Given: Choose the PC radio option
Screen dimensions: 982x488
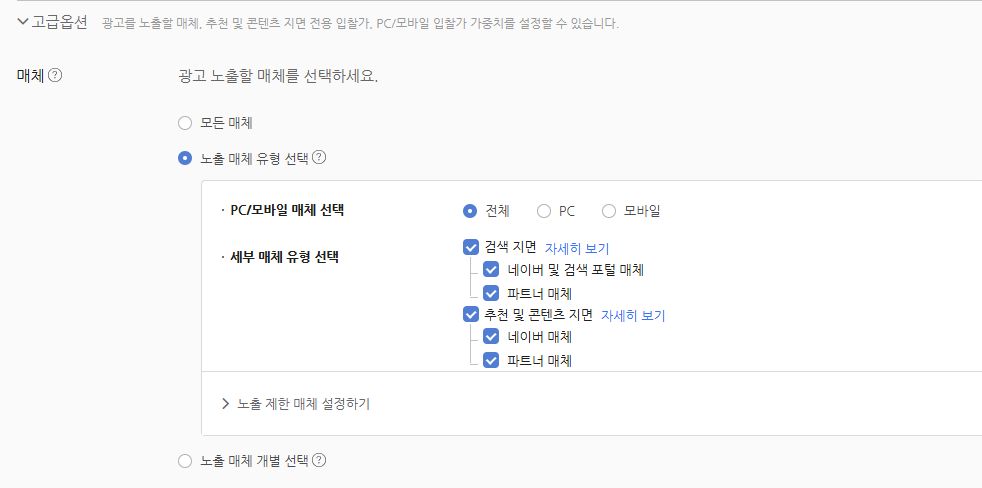Looking at the screenshot, I should tap(544, 211).
